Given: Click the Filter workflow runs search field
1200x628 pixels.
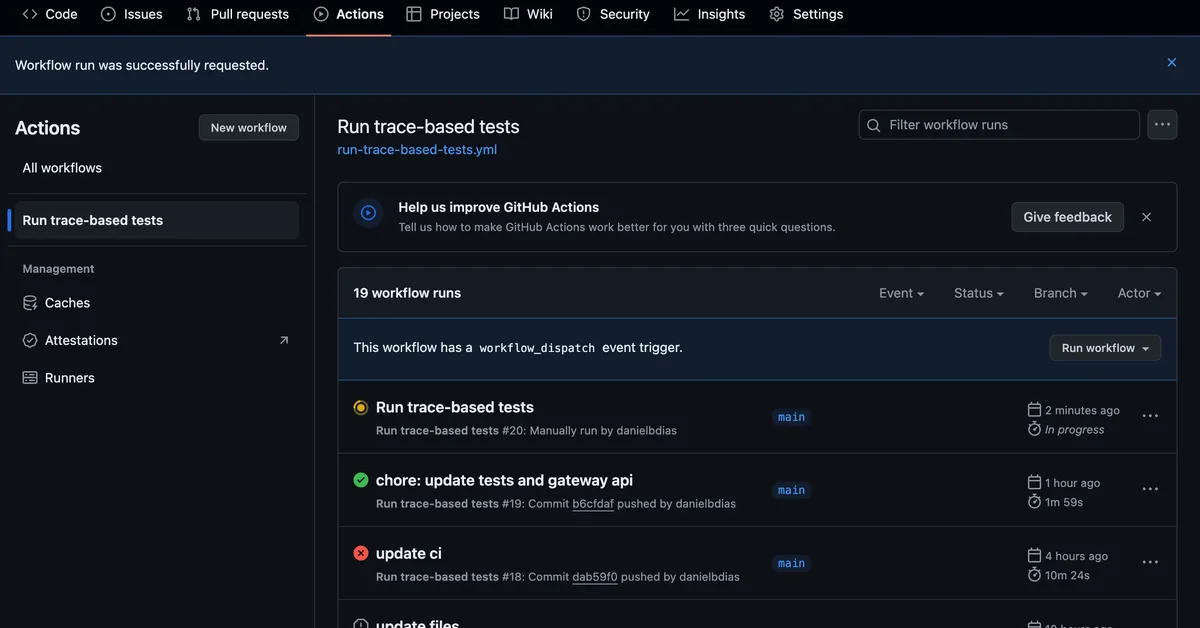Looking at the screenshot, I should pos(998,124).
